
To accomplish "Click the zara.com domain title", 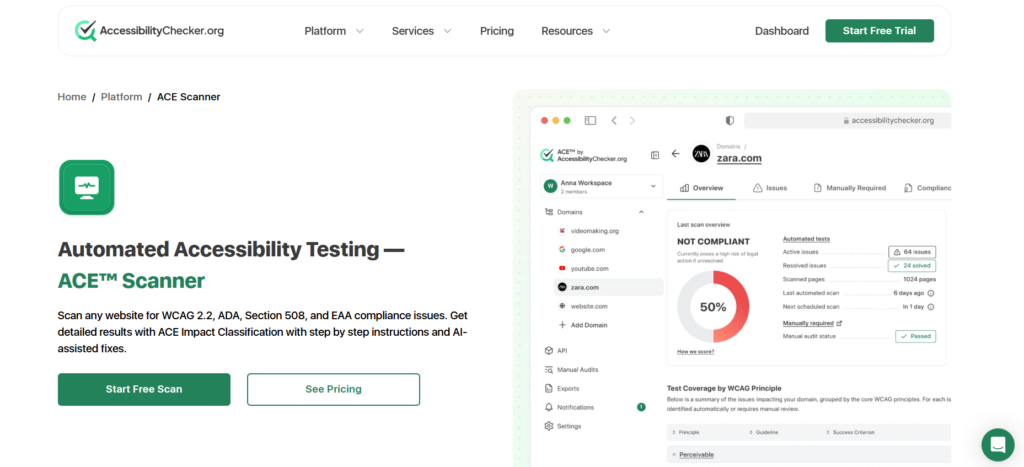I will (739, 158).
